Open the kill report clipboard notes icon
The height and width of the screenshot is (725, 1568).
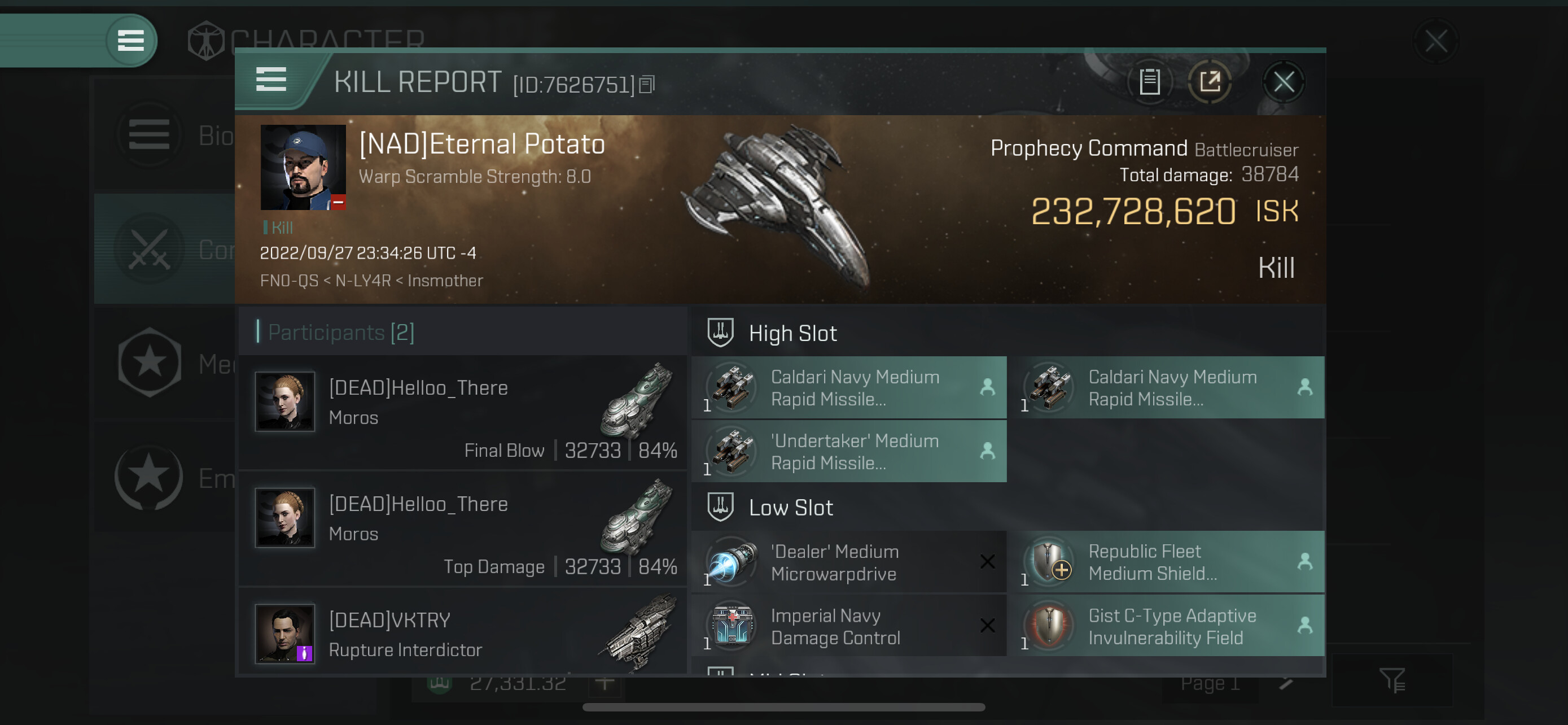(1149, 81)
